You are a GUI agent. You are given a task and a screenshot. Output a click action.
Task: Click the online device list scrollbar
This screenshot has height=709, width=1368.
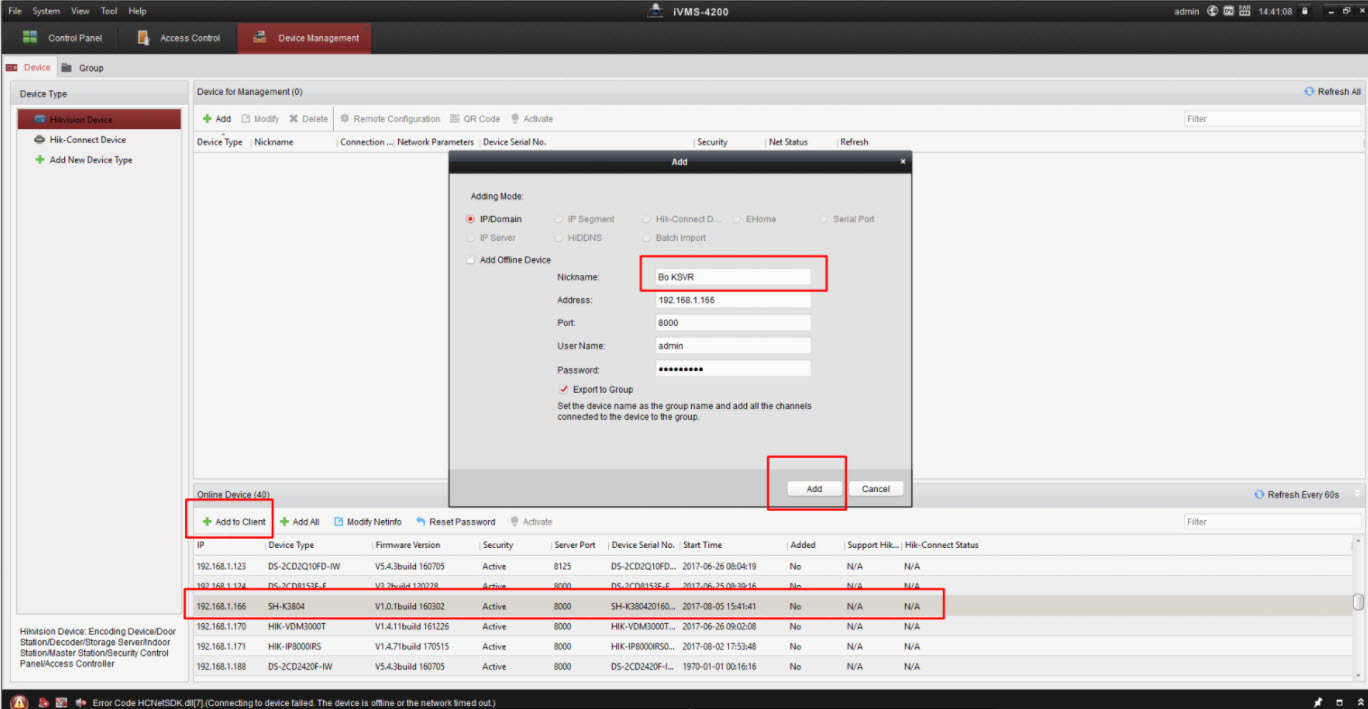pyautogui.click(x=1357, y=602)
